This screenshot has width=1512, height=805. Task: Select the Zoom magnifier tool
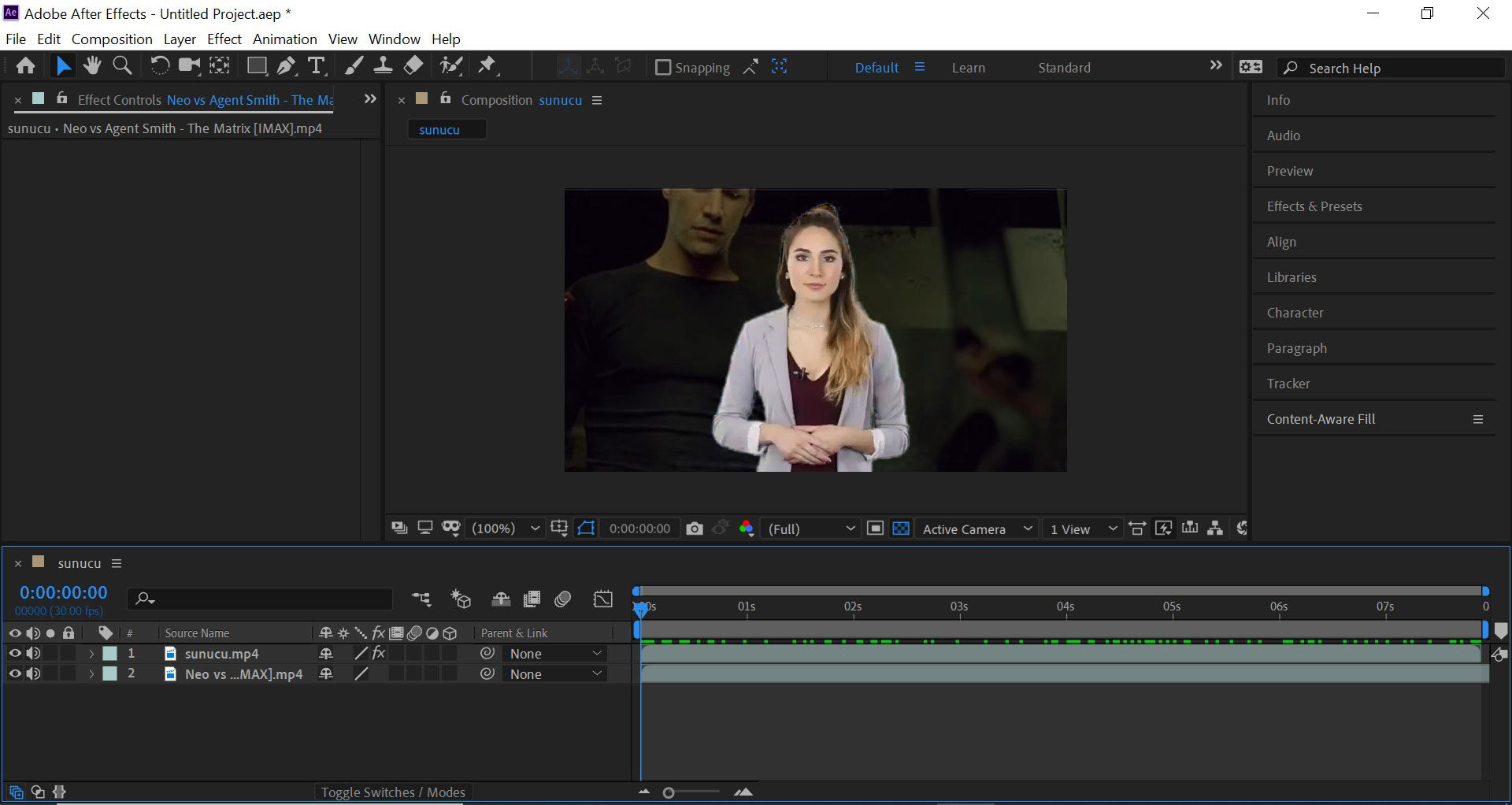click(122, 66)
